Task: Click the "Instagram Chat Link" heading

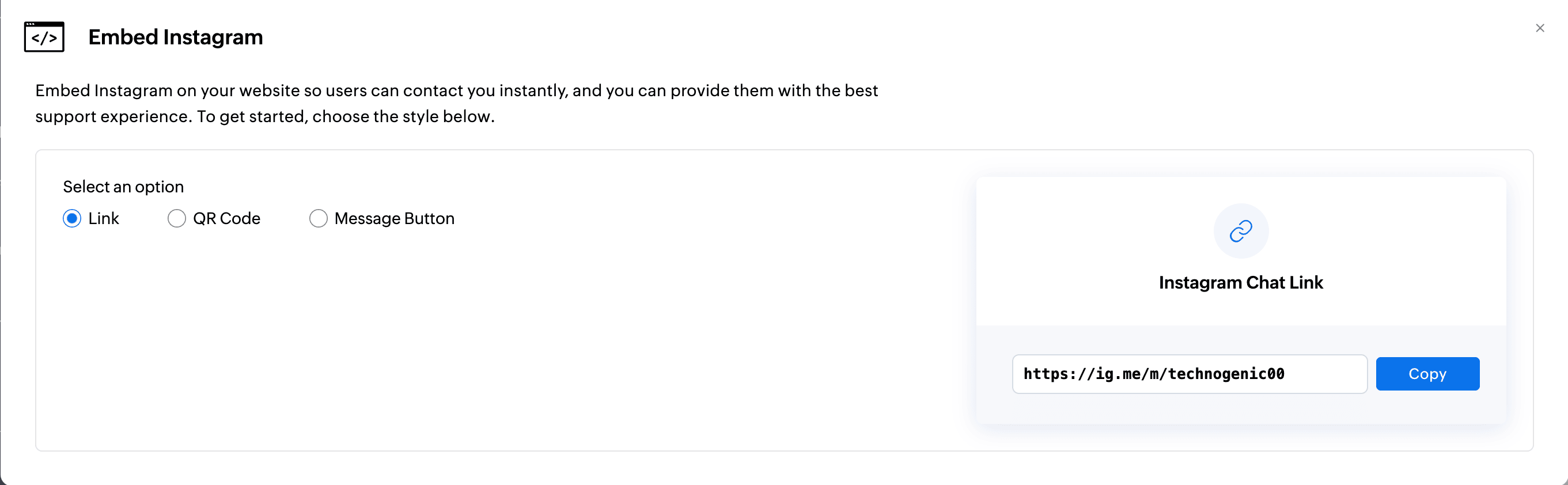Action: 1241,282
